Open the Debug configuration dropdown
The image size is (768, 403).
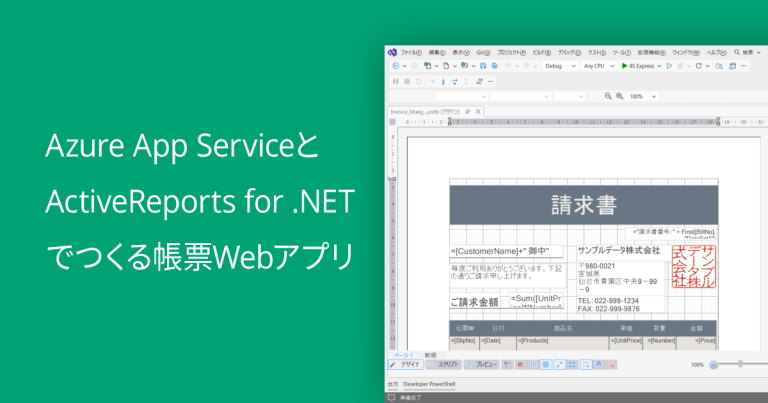coord(560,66)
